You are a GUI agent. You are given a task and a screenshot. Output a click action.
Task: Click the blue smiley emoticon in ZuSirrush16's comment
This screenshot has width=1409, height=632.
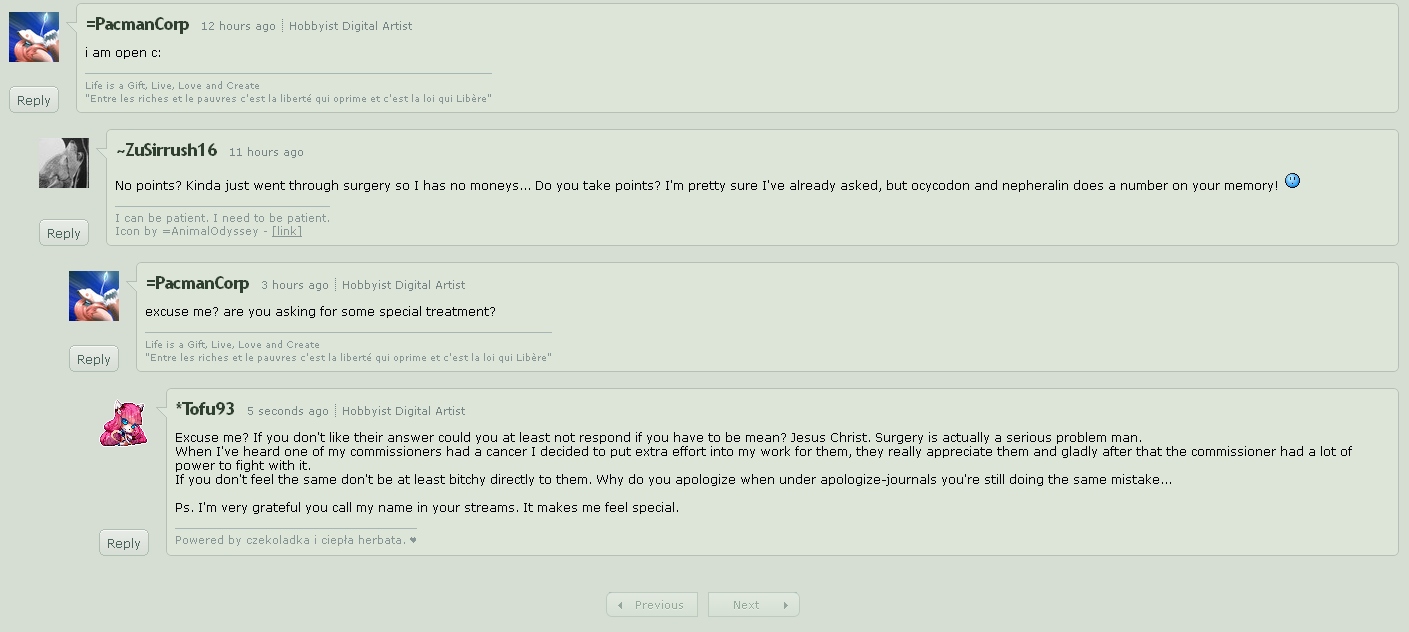pos(1292,182)
